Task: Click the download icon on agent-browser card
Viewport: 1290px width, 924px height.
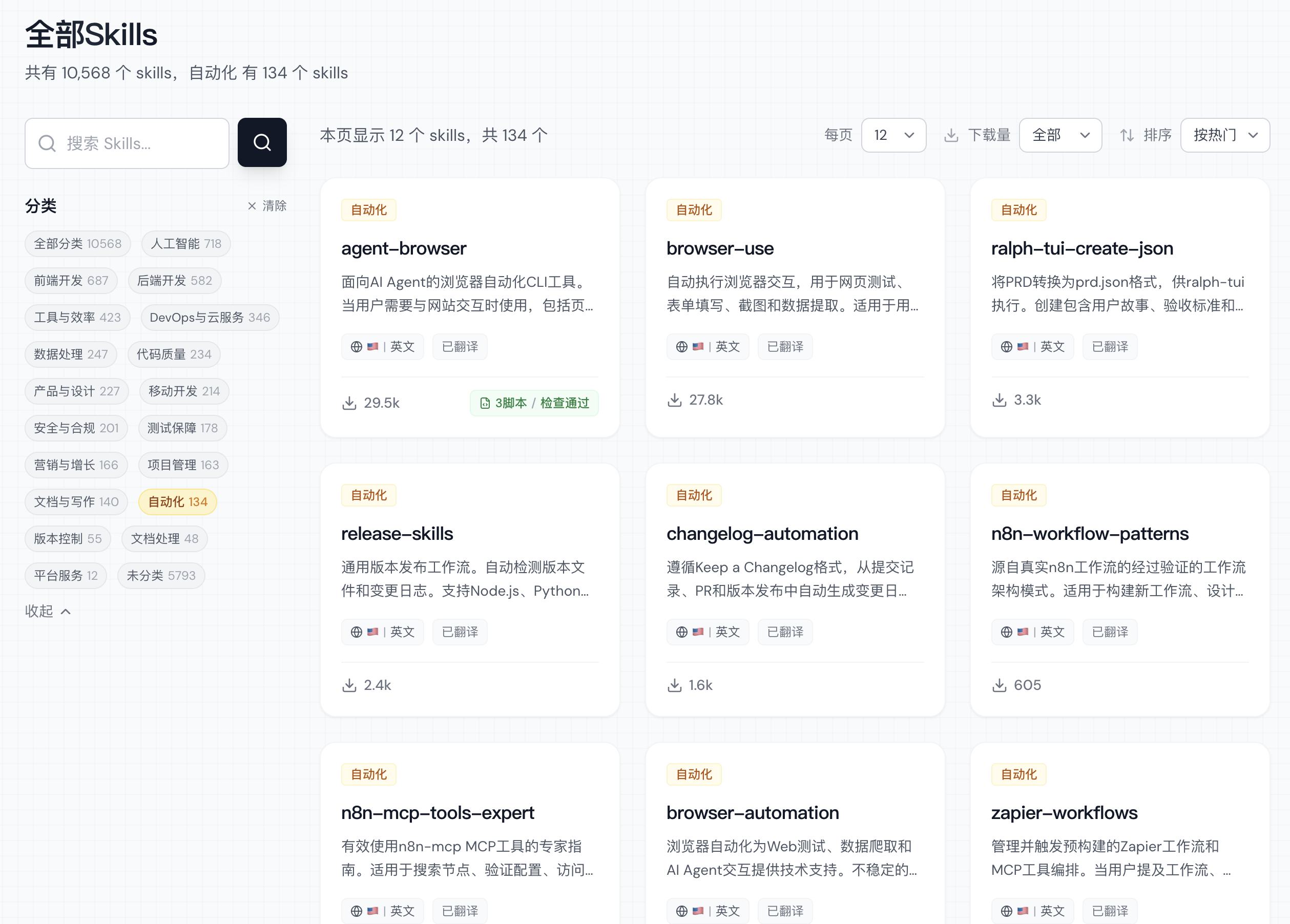Action: click(349, 403)
